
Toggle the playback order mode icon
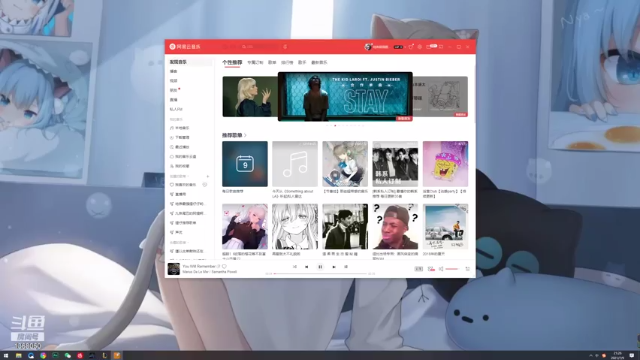294,267
